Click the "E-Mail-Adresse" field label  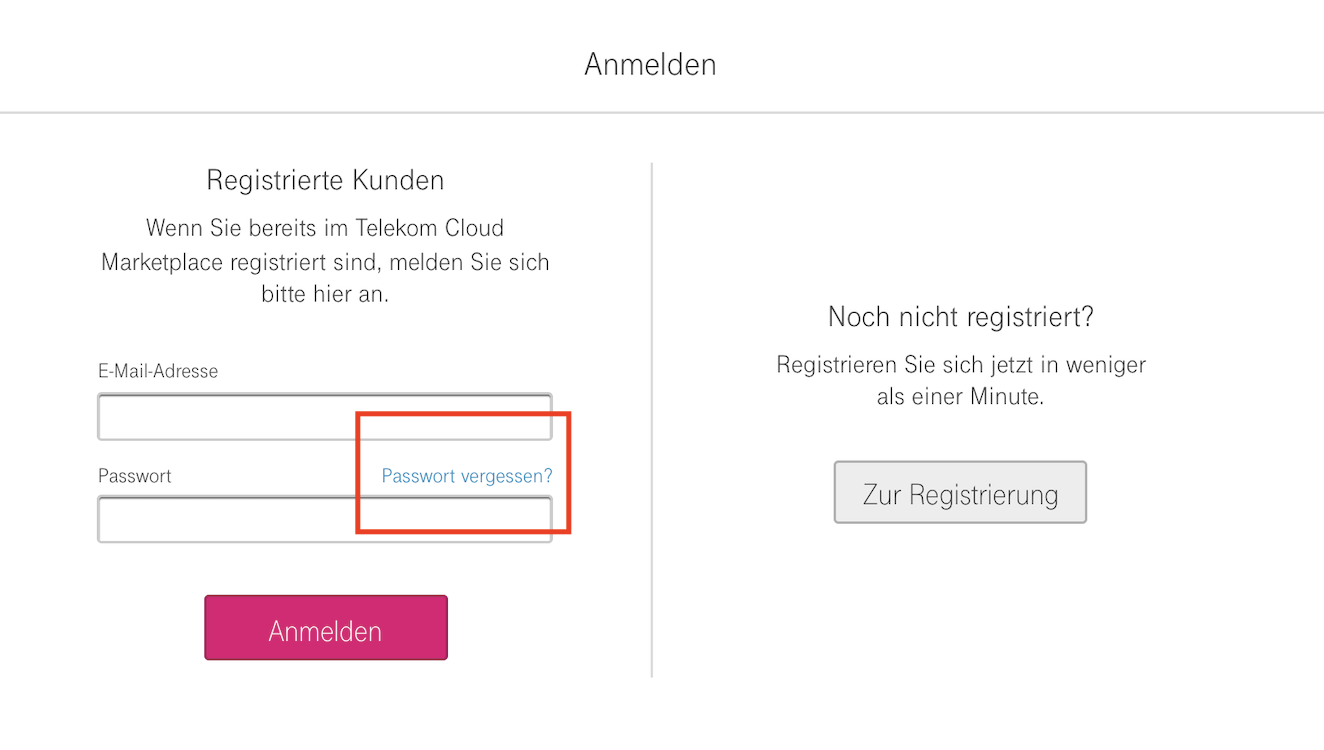coord(158,371)
